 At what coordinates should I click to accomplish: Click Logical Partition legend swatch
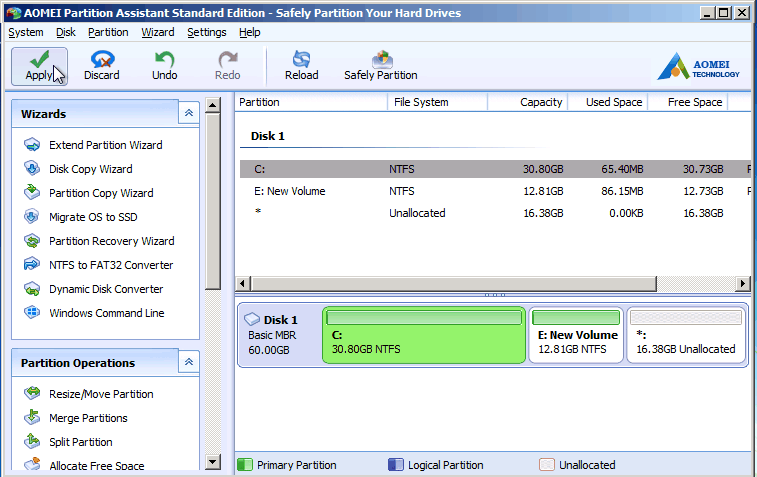pos(395,465)
